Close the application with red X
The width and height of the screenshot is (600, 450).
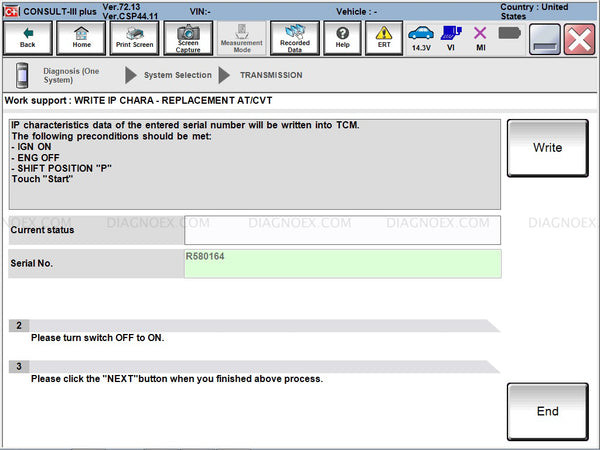(579, 38)
